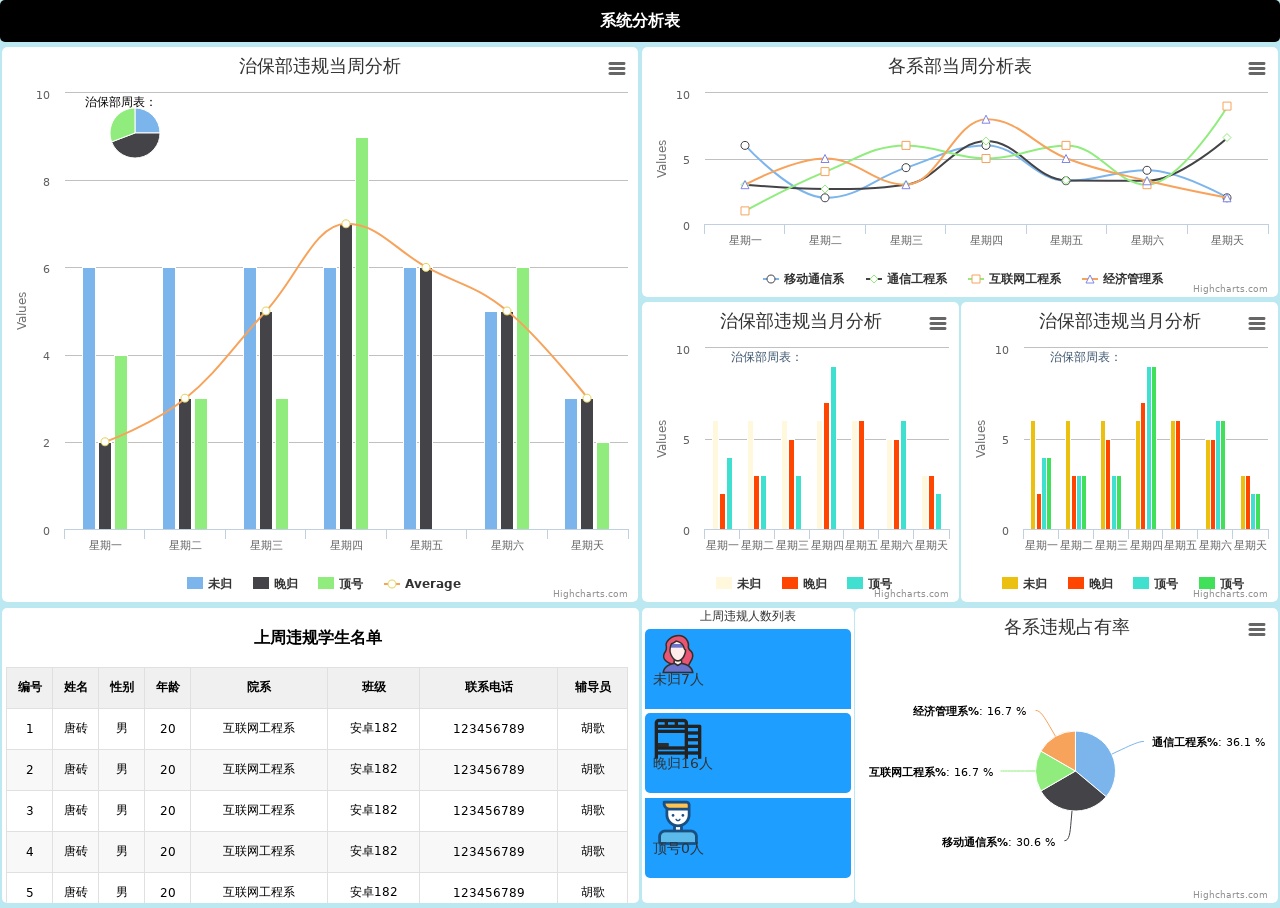The height and width of the screenshot is (908, 1280).
Task: Click row number 3 cell in table
Action: 30,811
